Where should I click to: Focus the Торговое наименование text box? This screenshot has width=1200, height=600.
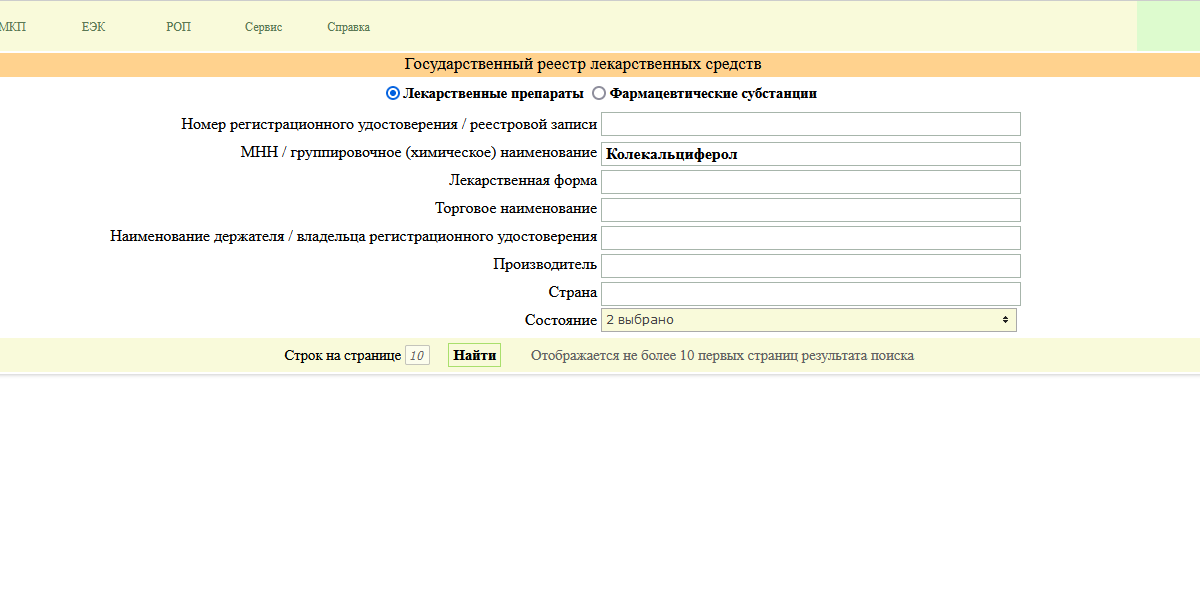(x=810, y=210)
